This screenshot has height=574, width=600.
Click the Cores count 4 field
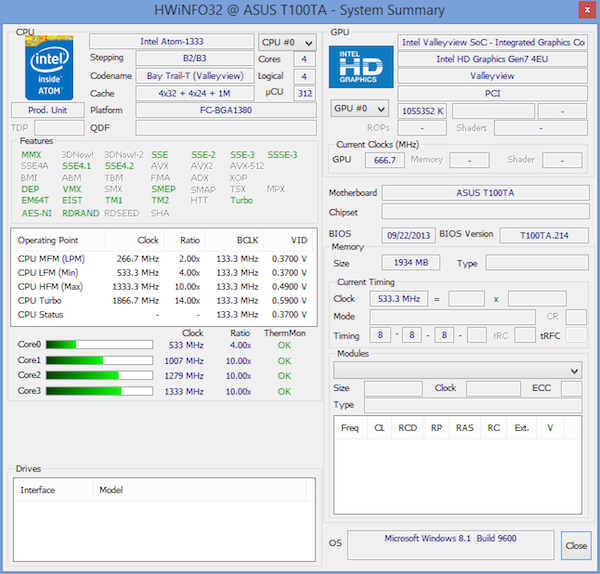[305, 59]
